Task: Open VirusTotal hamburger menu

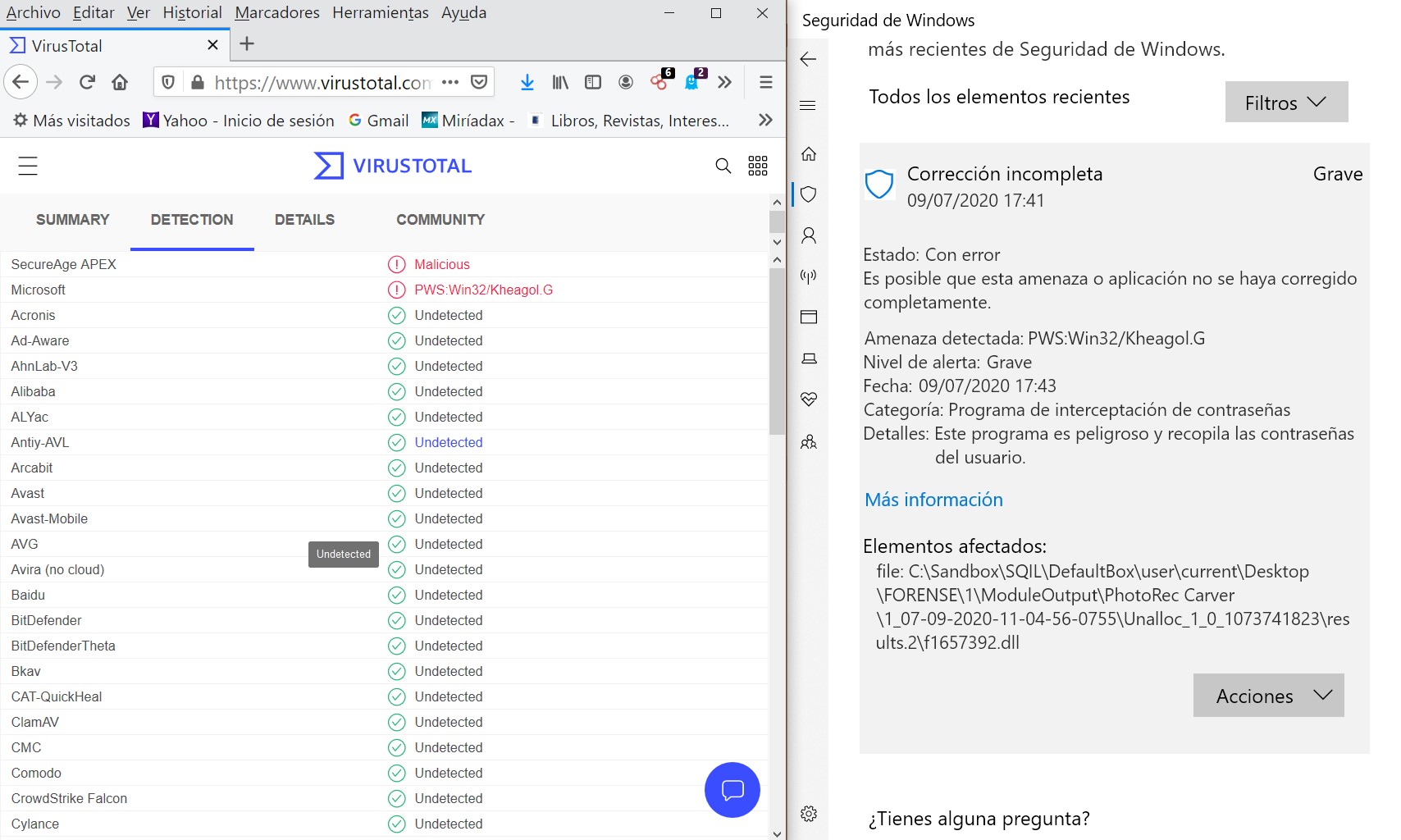Action: 28,166
